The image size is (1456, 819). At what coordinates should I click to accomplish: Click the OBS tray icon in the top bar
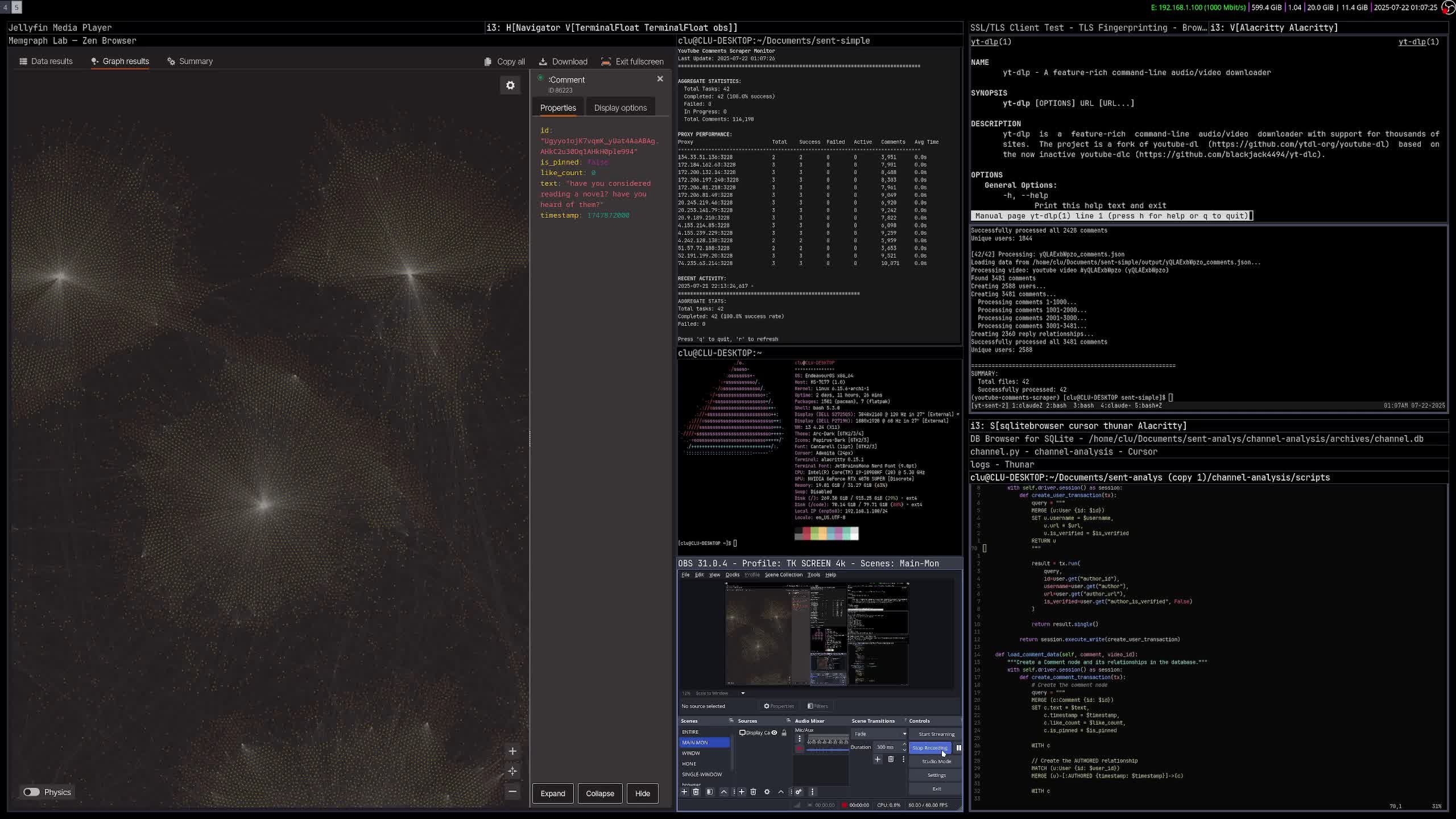1448,7
